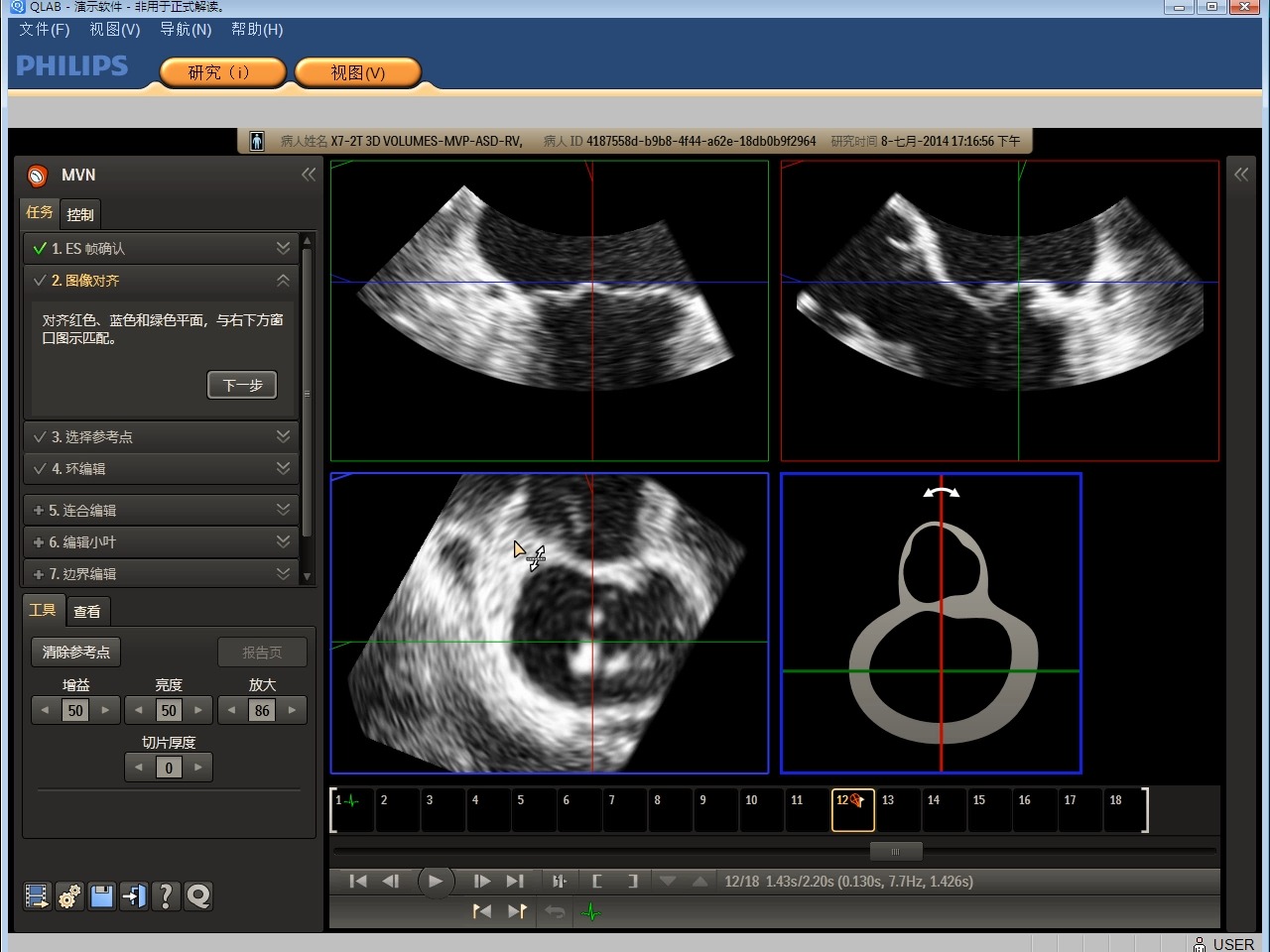This screenshot has height=952, width=1270.
Task: Open the 帮助(H) menu
Action: (257, 30)
